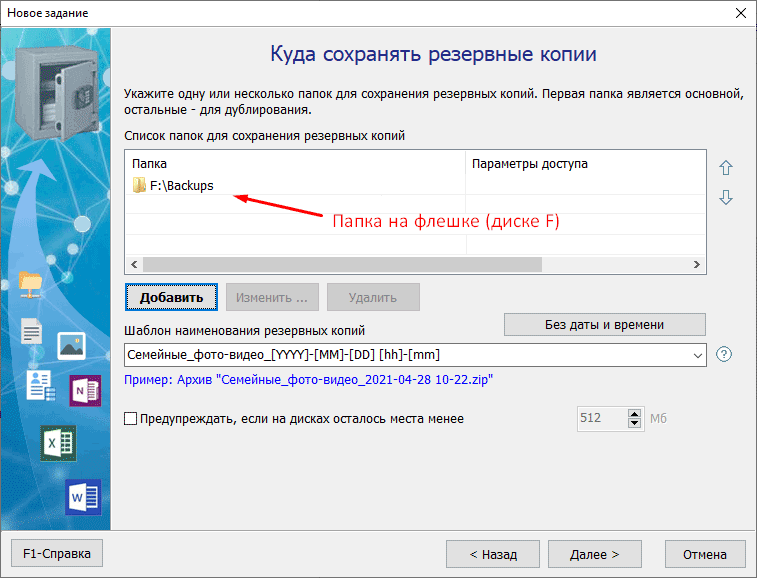This screenshot has height=578, width=757.
Task: Expand the naming template dropdown arrow
Action: click(x=697, y=355)
